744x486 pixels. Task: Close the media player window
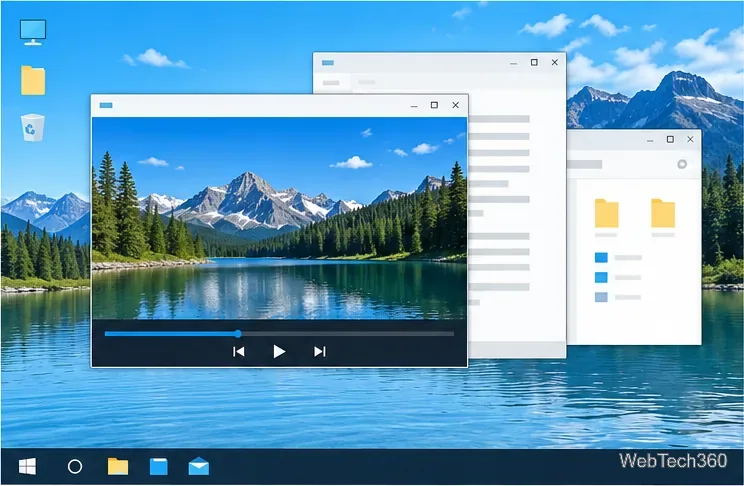tap(456, 105)
